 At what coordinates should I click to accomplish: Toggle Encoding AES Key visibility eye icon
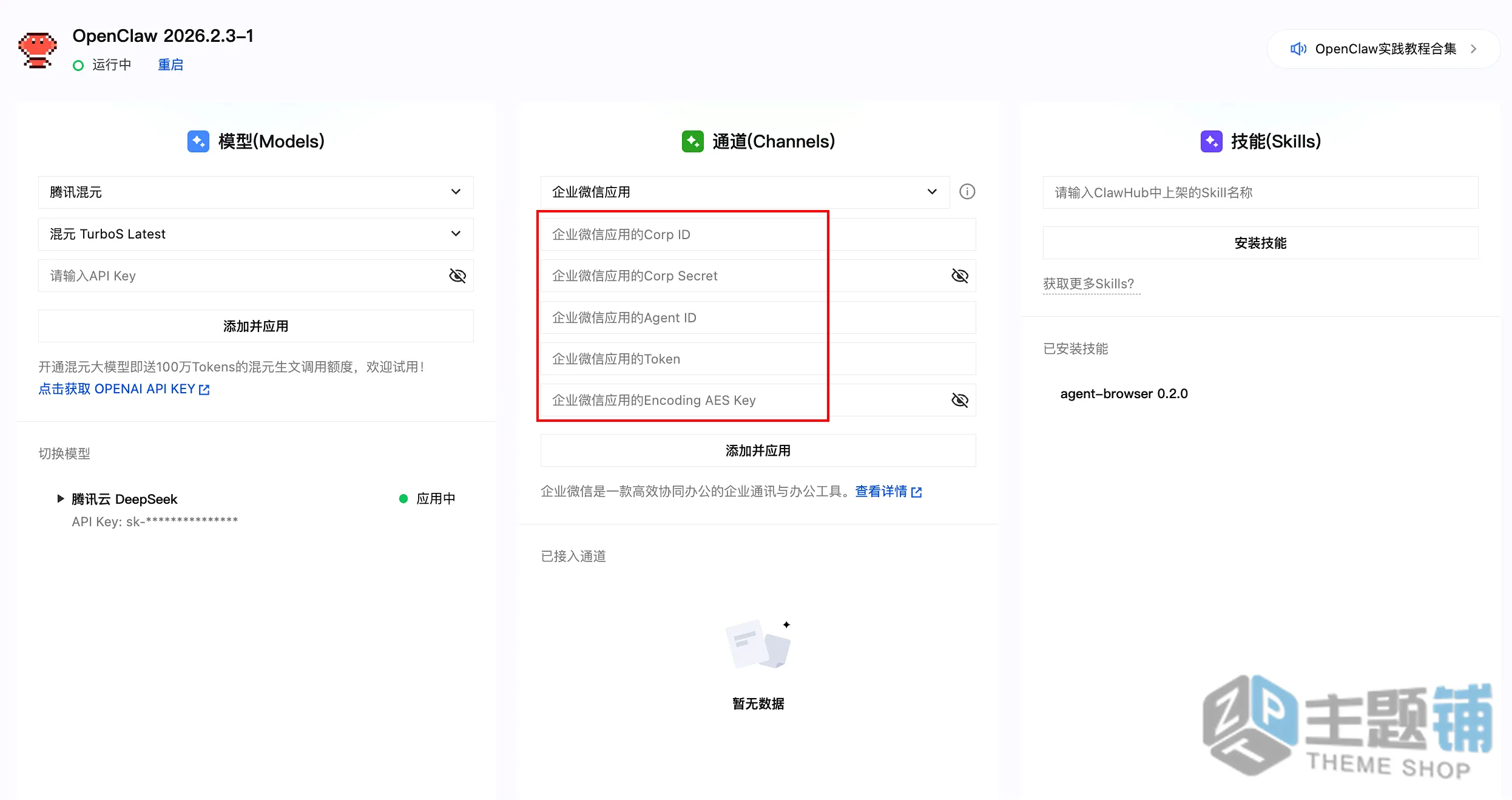[960, 401]
